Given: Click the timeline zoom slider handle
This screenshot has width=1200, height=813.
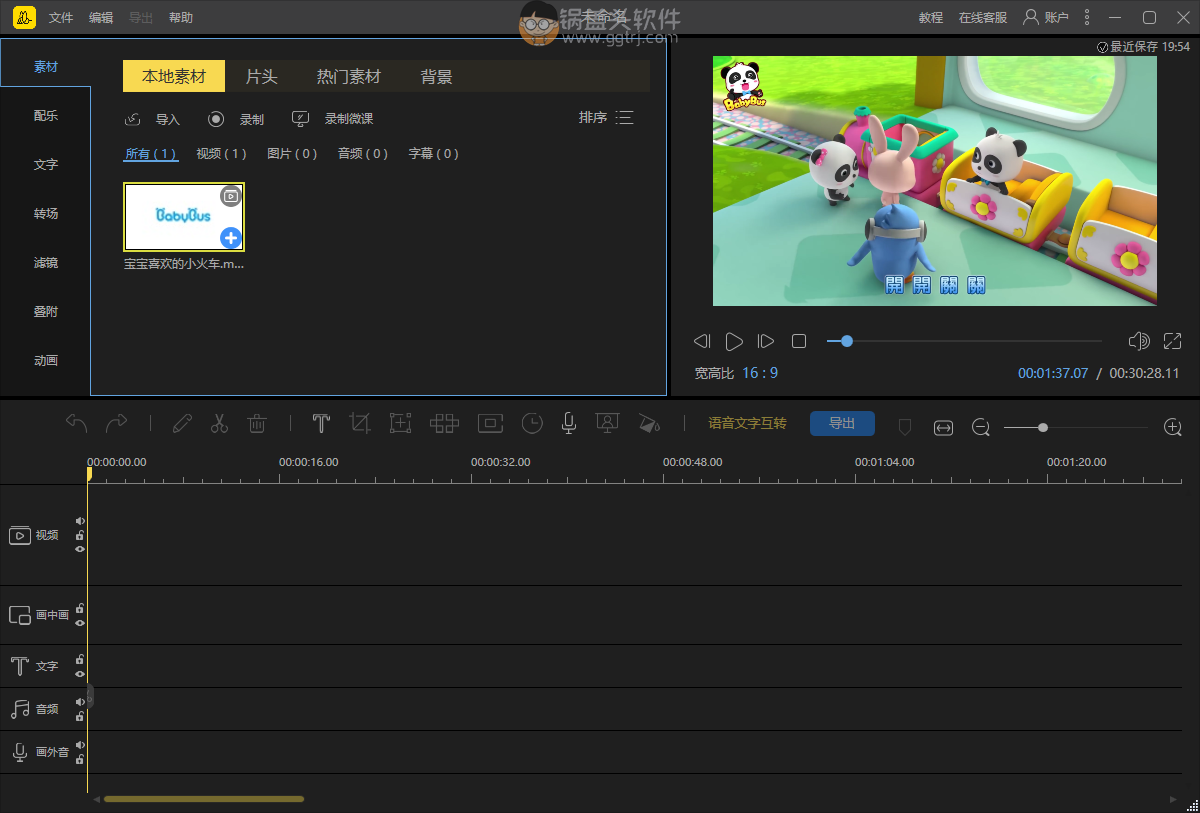Looking at the screenshot, I should pyautogui.click(x=1043, y=427).
